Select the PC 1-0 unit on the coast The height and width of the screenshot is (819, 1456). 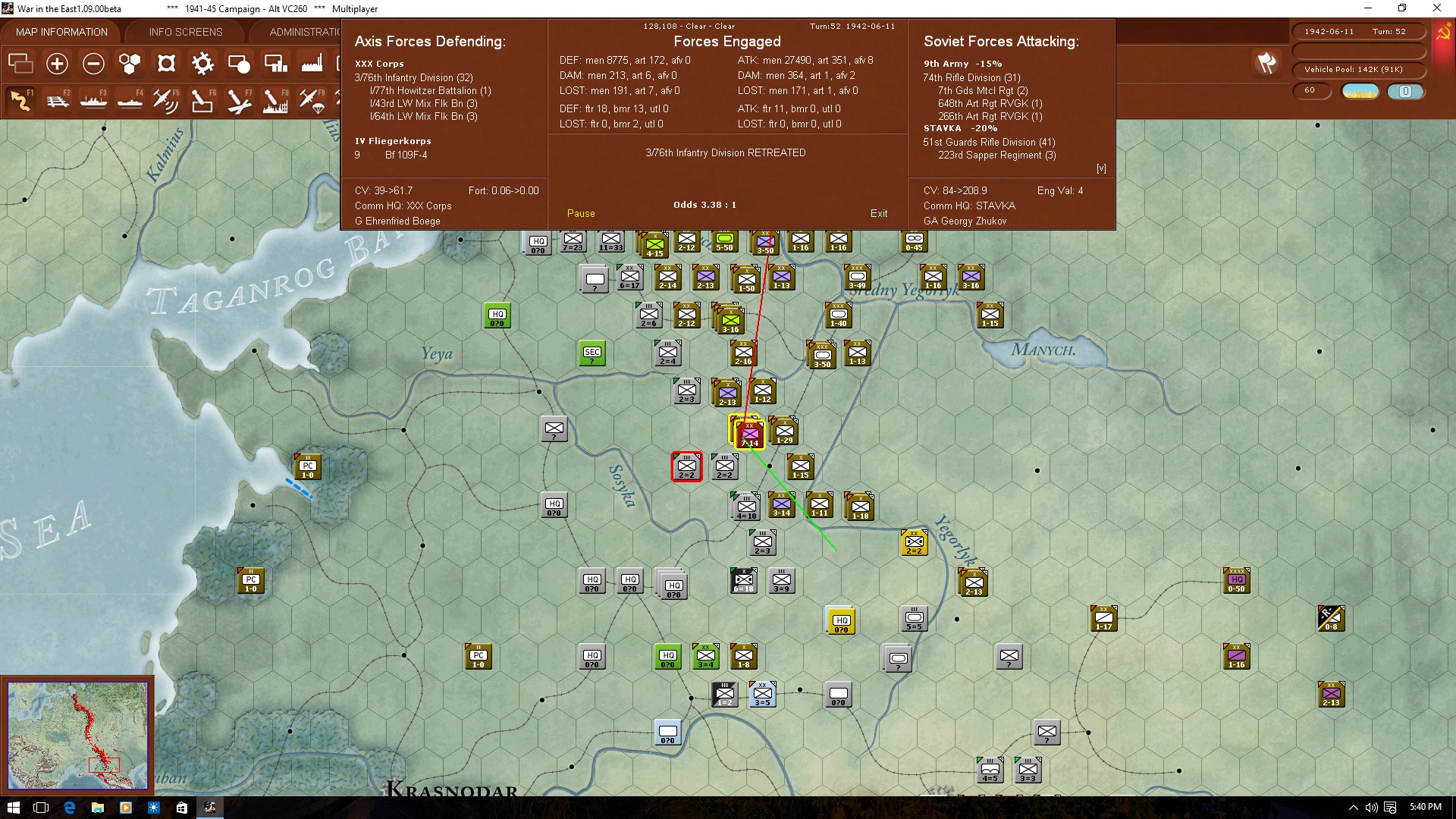[308, 466]
